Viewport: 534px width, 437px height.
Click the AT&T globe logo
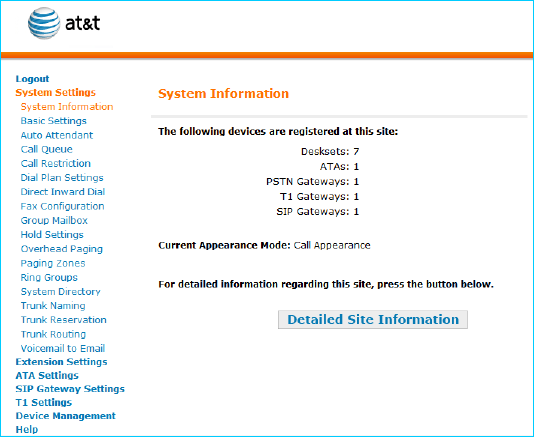pyautogui.click(x=44, y=23)
